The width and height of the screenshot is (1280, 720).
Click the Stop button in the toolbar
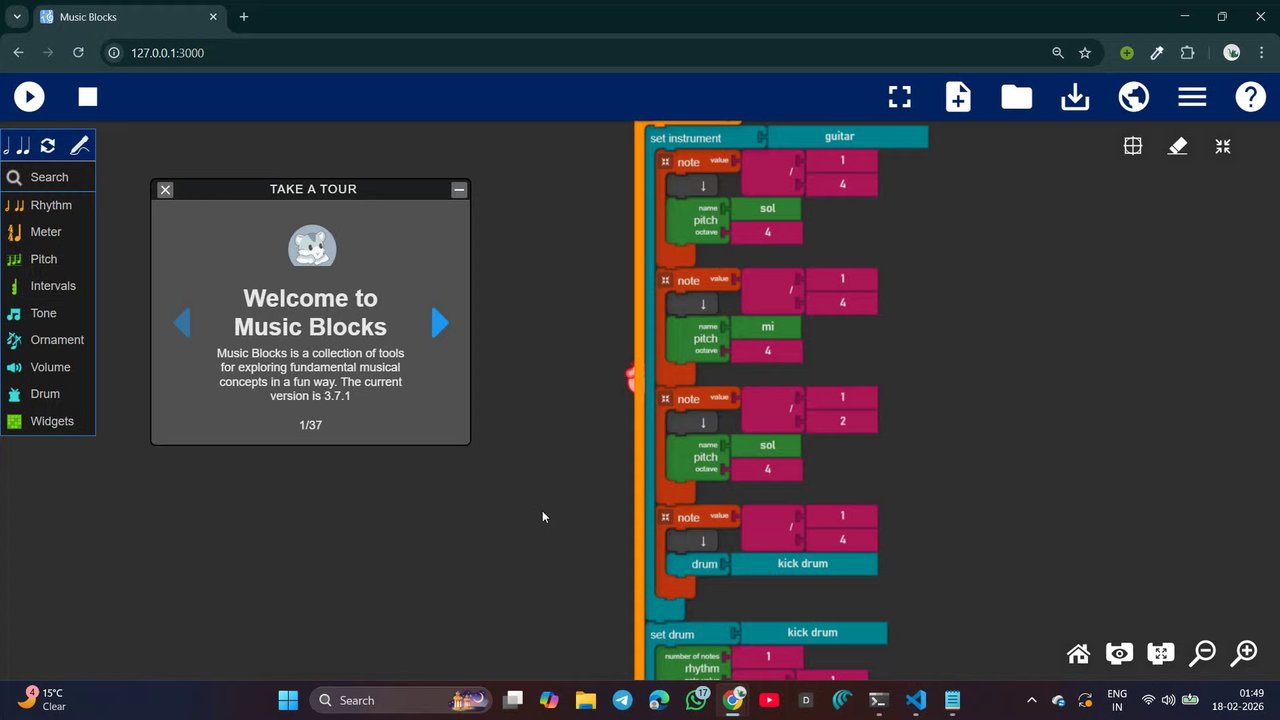click(x=88, y=97)
